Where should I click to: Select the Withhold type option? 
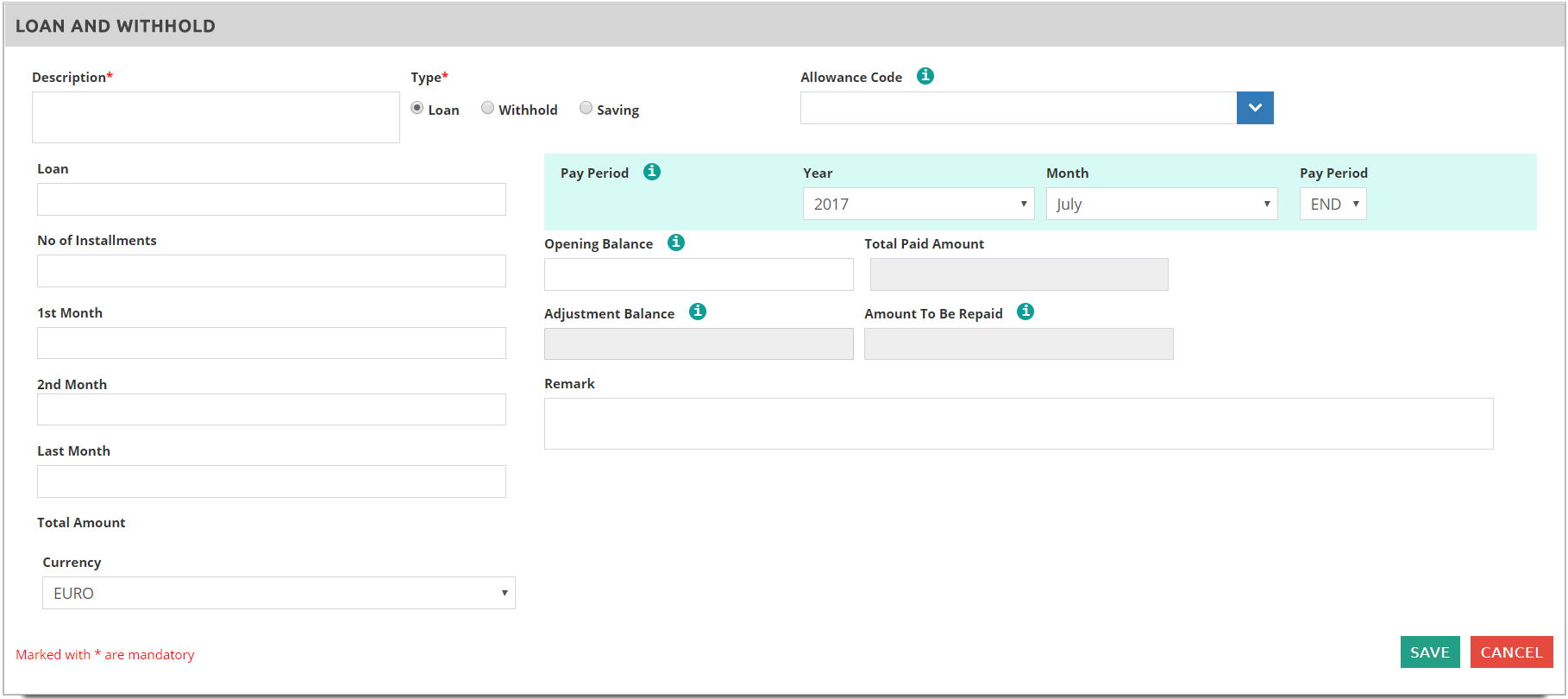point(488,108)
